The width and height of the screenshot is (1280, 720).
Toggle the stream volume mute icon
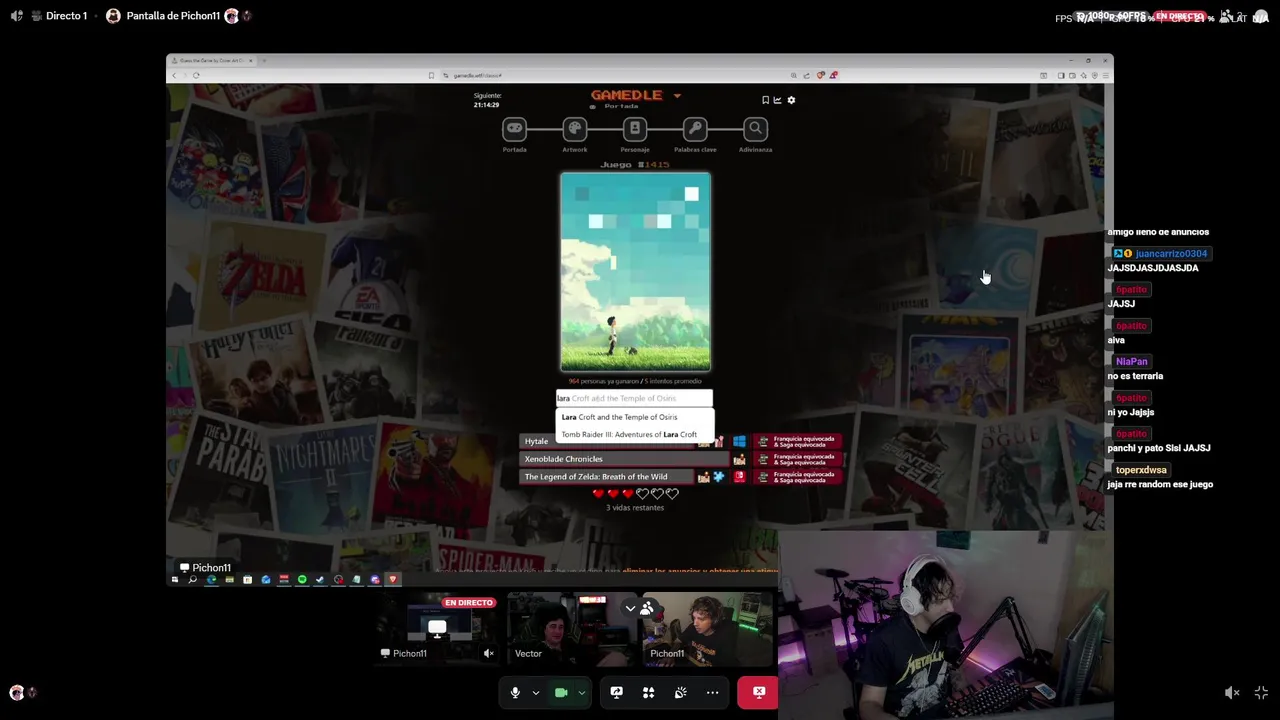click(1232, 692)
